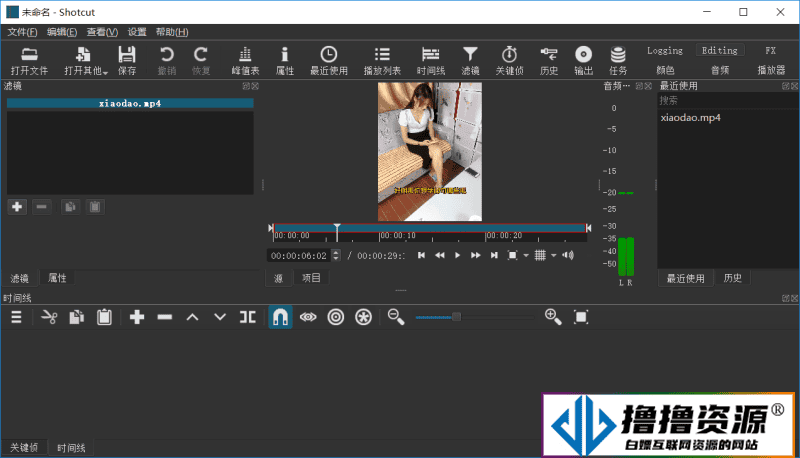Expand zoom options dropdown arrow

[x=526, y=256]
